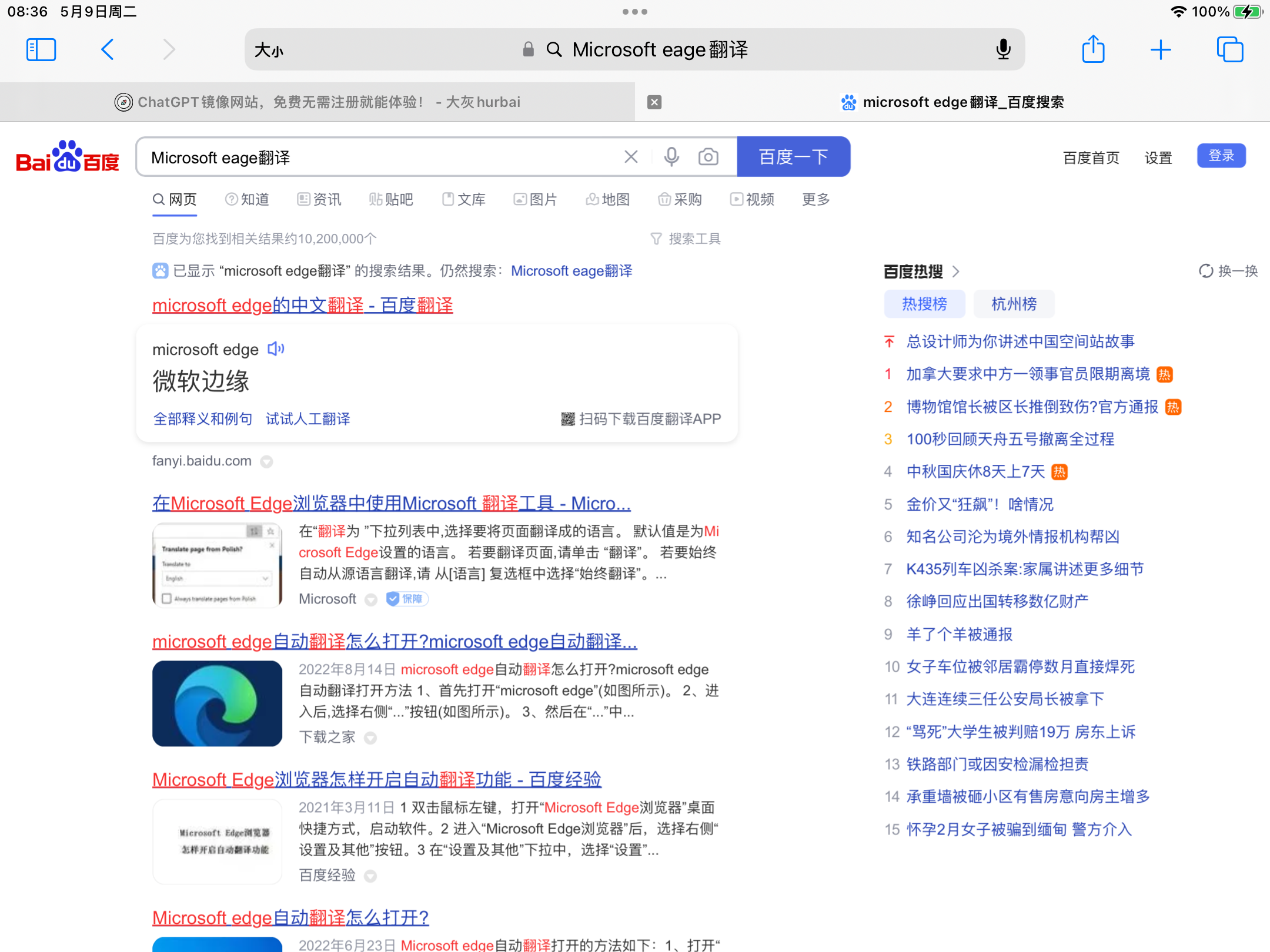Screen dimensions: 1270x952
Task: Open Baidu image search camera
Action: 708,157
